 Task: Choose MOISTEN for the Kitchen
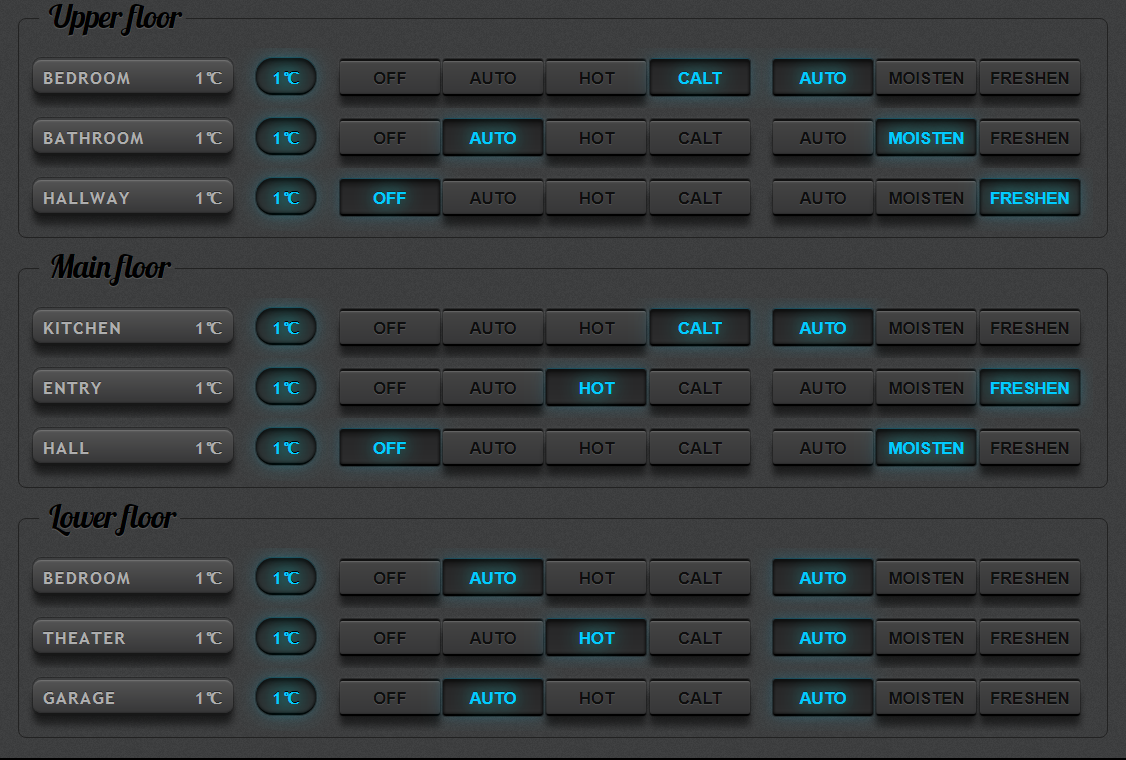pos(926,328)
